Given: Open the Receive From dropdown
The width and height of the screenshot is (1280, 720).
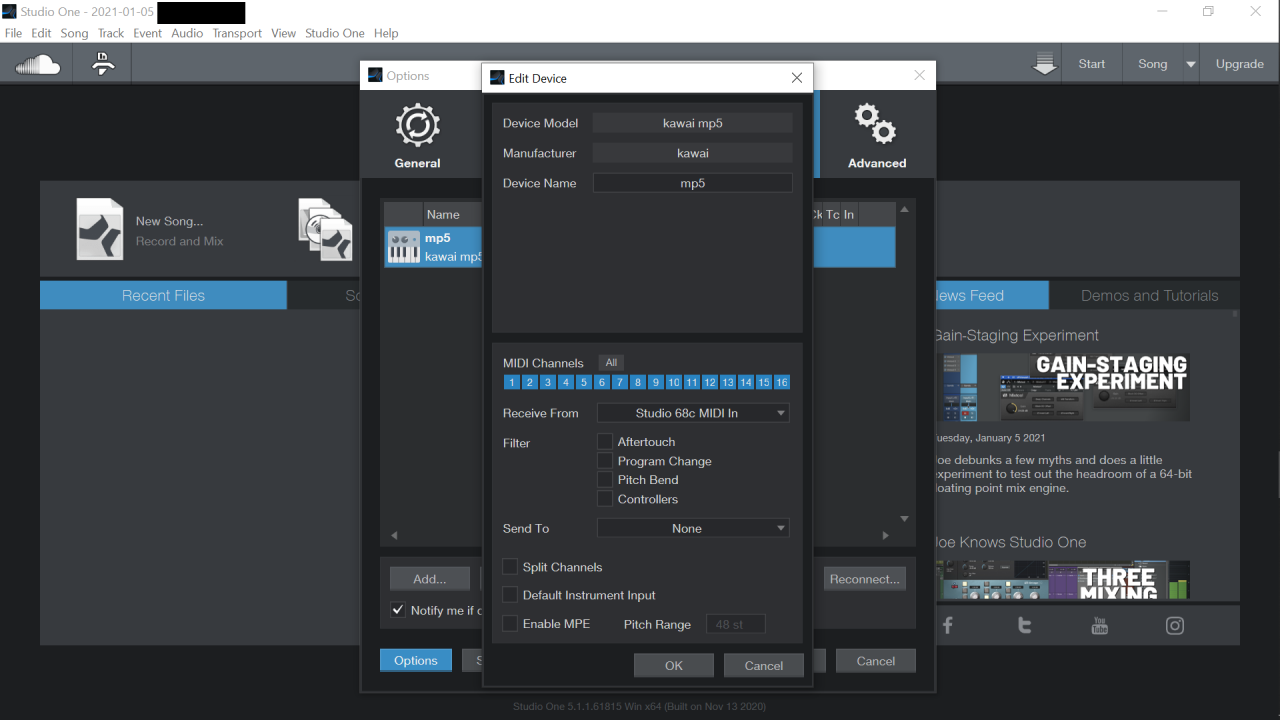Looking at the screenshot, I should click(x=693, y=413).
